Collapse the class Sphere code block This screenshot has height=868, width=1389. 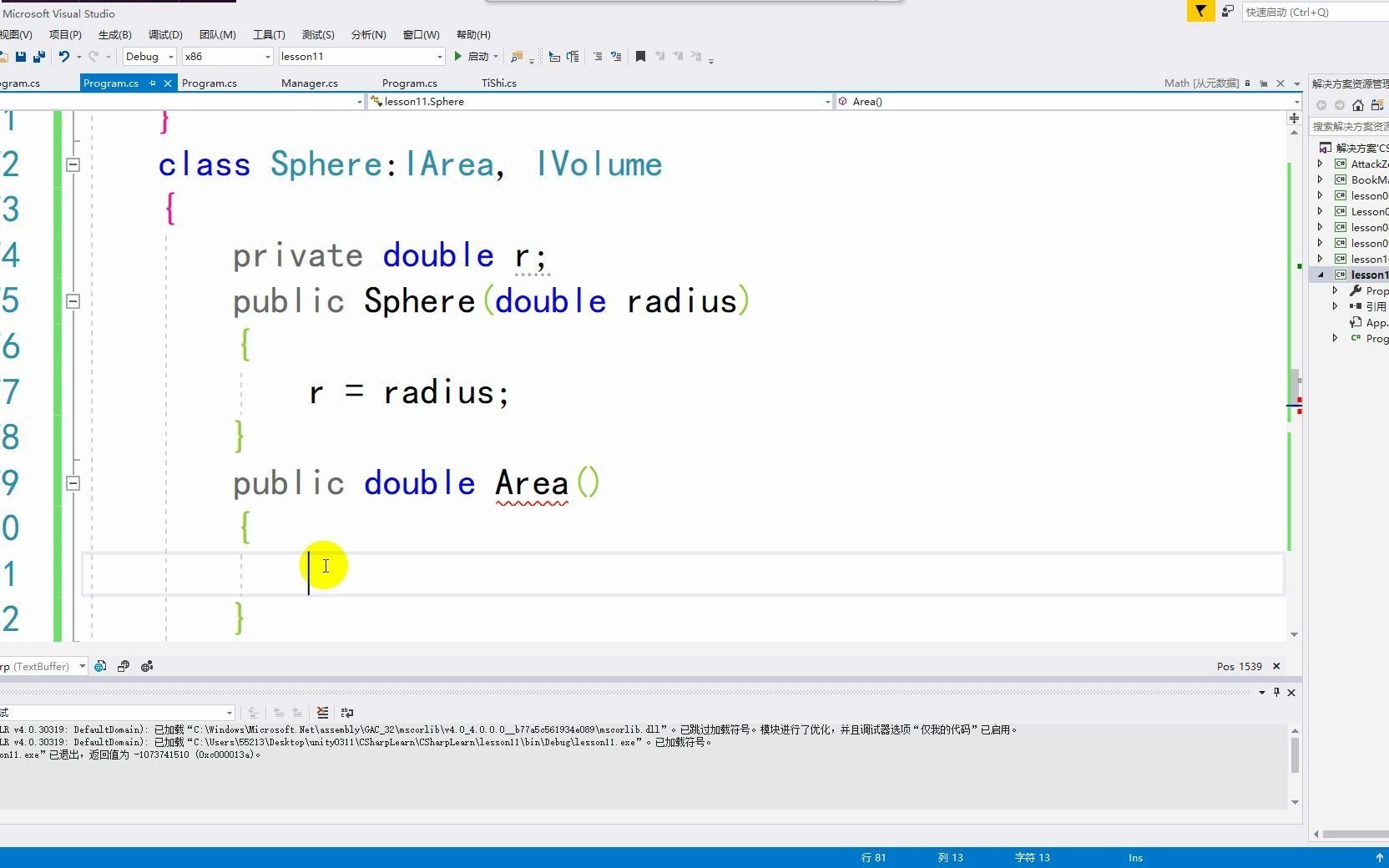(73, 164)
